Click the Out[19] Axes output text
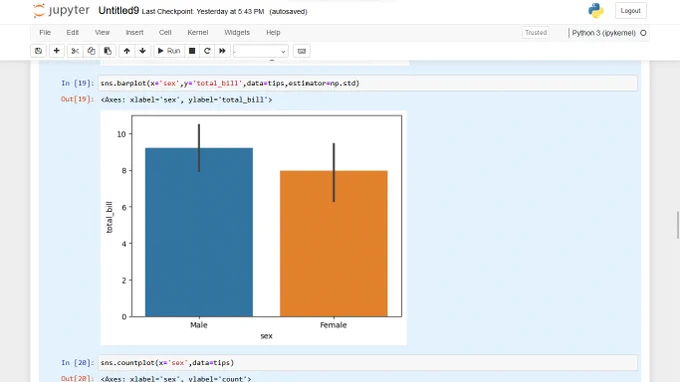 pos(186,100)
